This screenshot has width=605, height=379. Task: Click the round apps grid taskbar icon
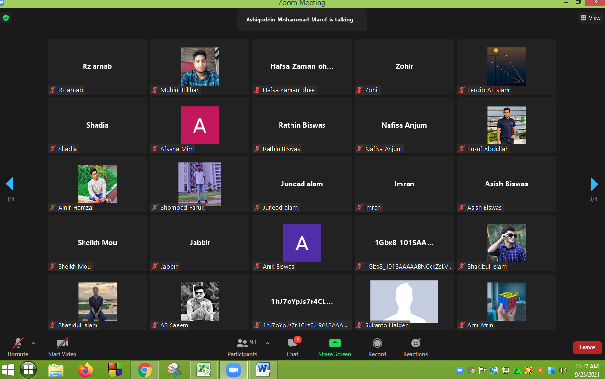pyautogui.click(x=28, y=370)
